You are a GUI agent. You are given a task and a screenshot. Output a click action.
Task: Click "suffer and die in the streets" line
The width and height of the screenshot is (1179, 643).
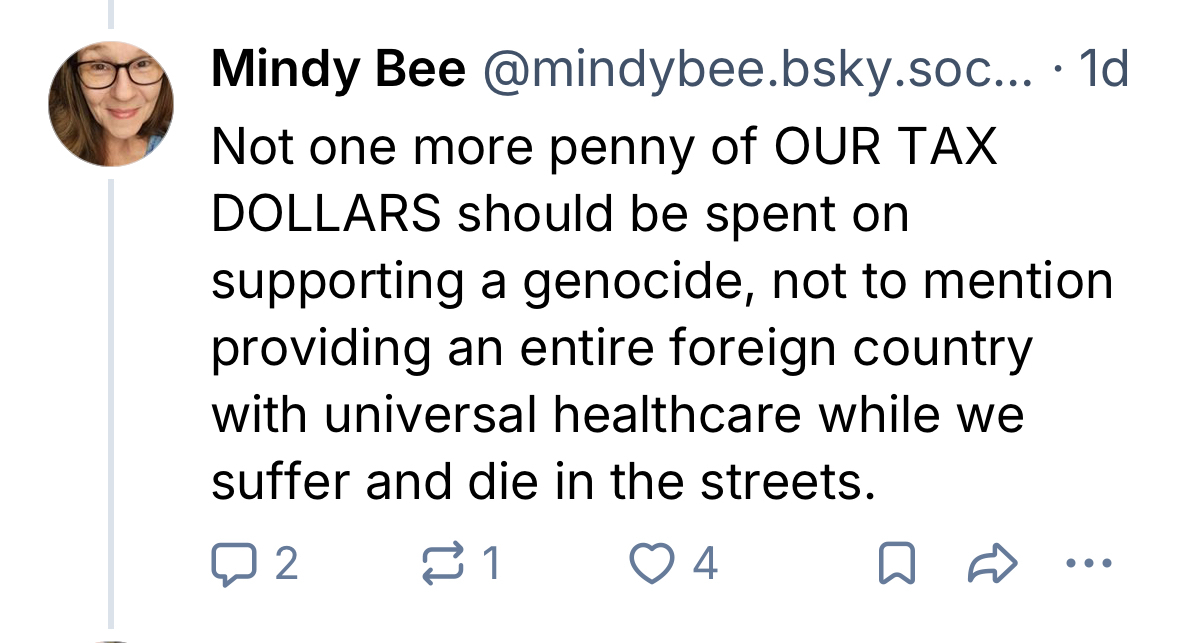537,484
